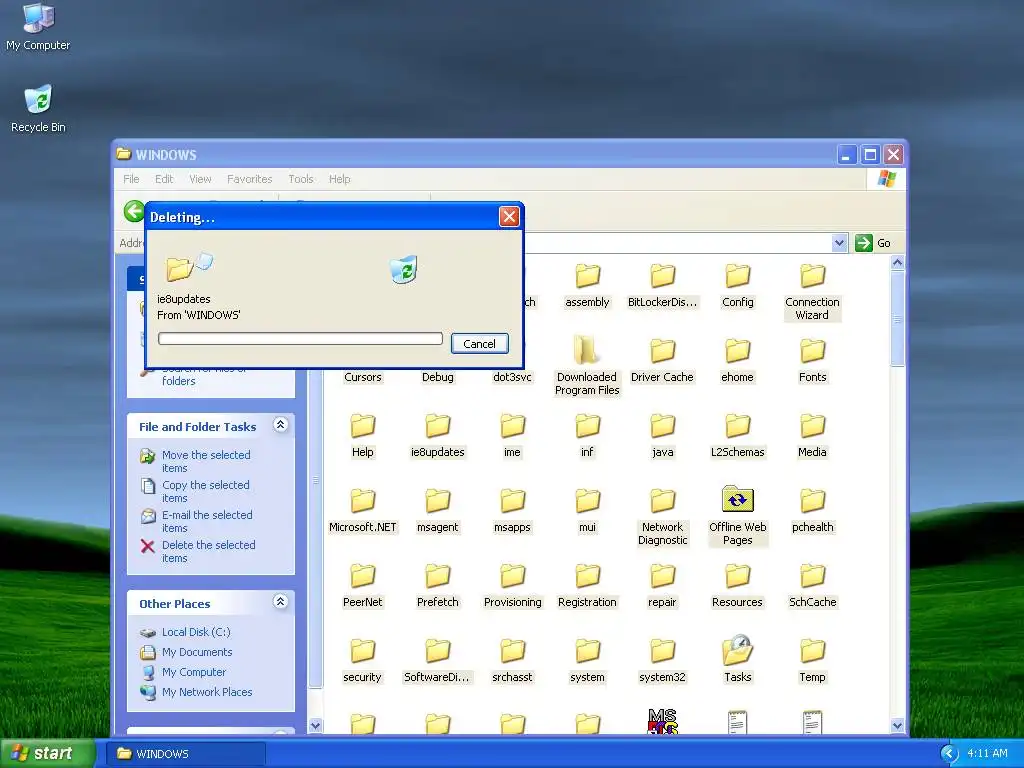
Task: Select the pchealth folder
Action: pyautogui.click(x=812, y=511)
